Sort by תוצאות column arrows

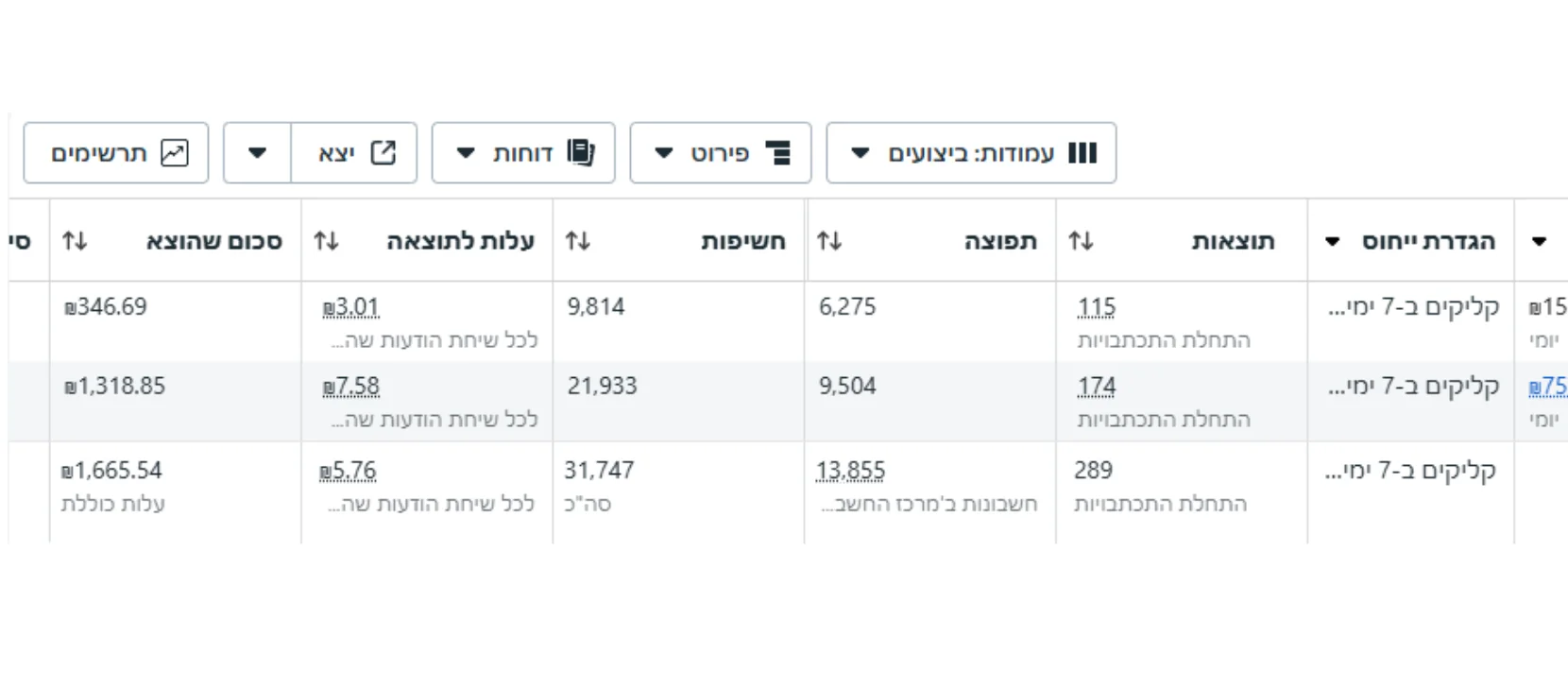click(1081, 241)
